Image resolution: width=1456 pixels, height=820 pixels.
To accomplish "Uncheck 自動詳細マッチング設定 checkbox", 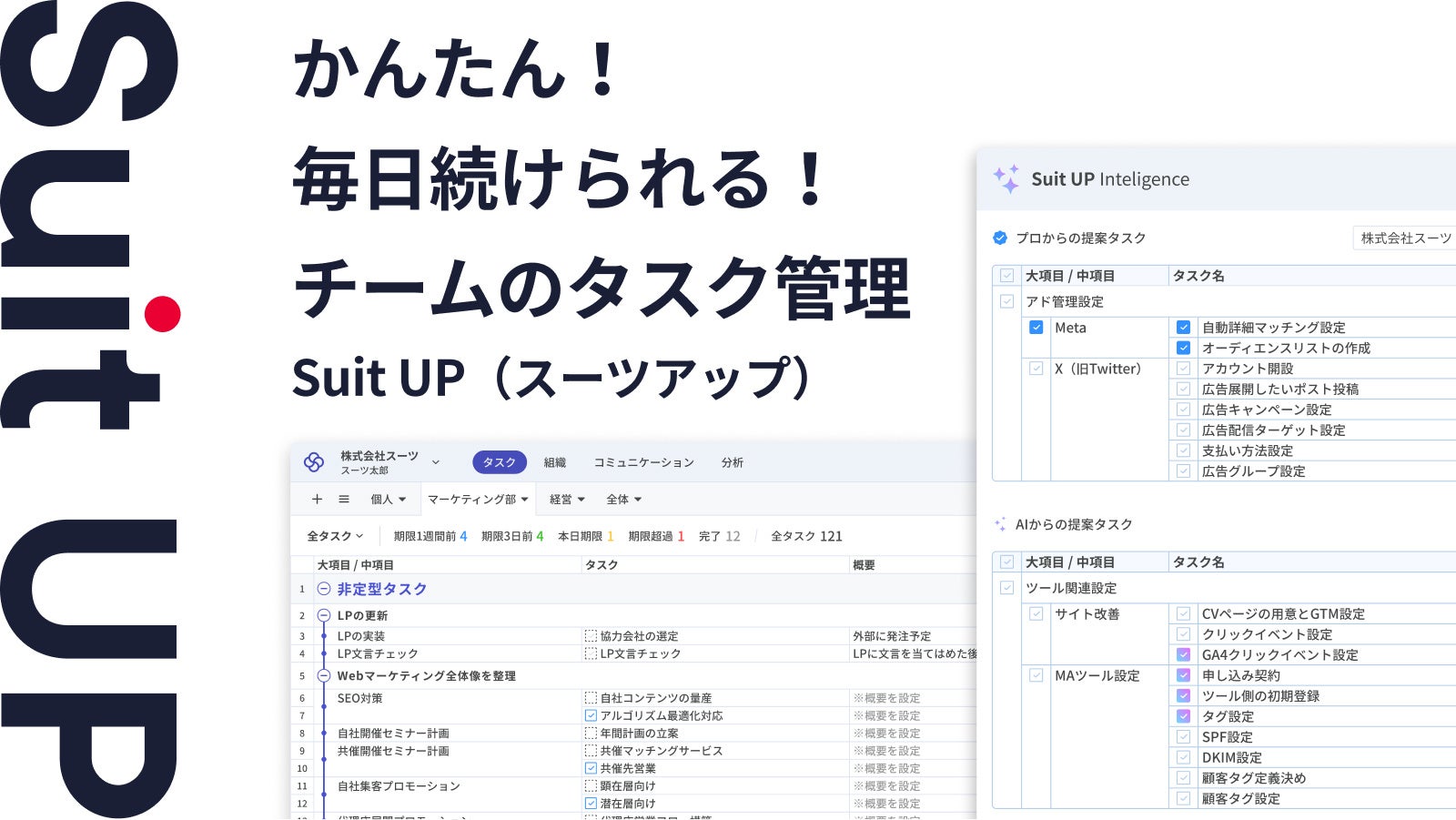I will click(1183, 328).
